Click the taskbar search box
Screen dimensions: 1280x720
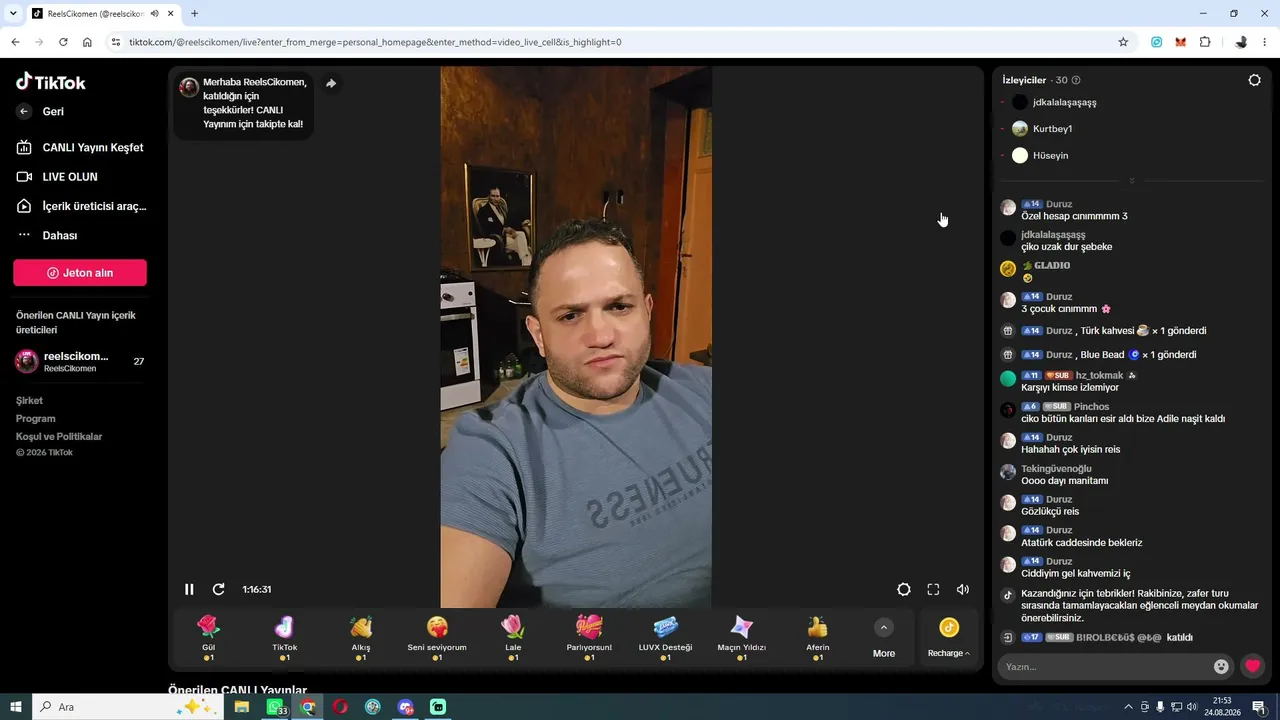(x=128, y=707)
